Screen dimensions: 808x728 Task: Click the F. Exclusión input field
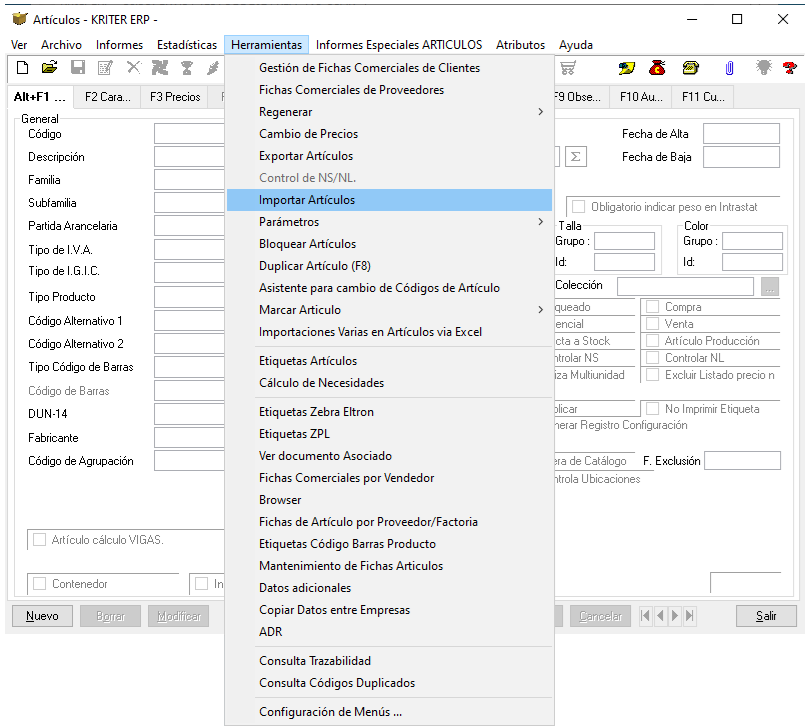(742, 461)
